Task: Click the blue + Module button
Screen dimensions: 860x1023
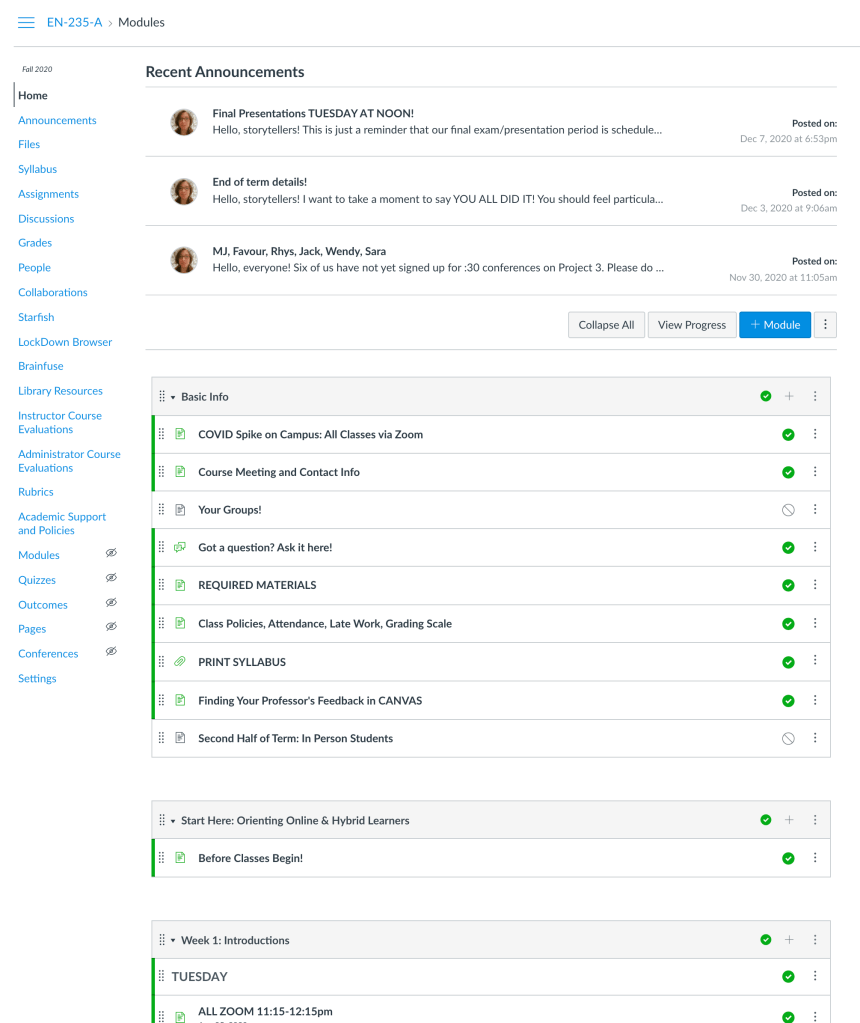Action: pyautogui.click(x=775, y=325)
